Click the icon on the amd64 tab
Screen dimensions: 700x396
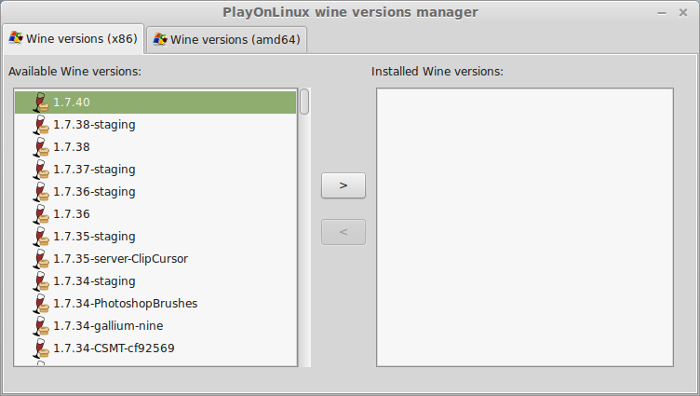point(160,39)
